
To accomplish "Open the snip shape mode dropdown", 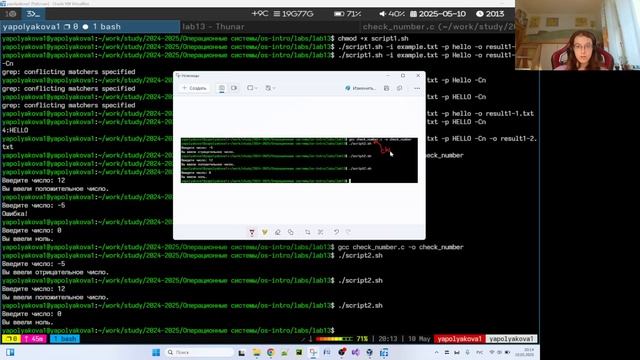I will coord(252,88).
